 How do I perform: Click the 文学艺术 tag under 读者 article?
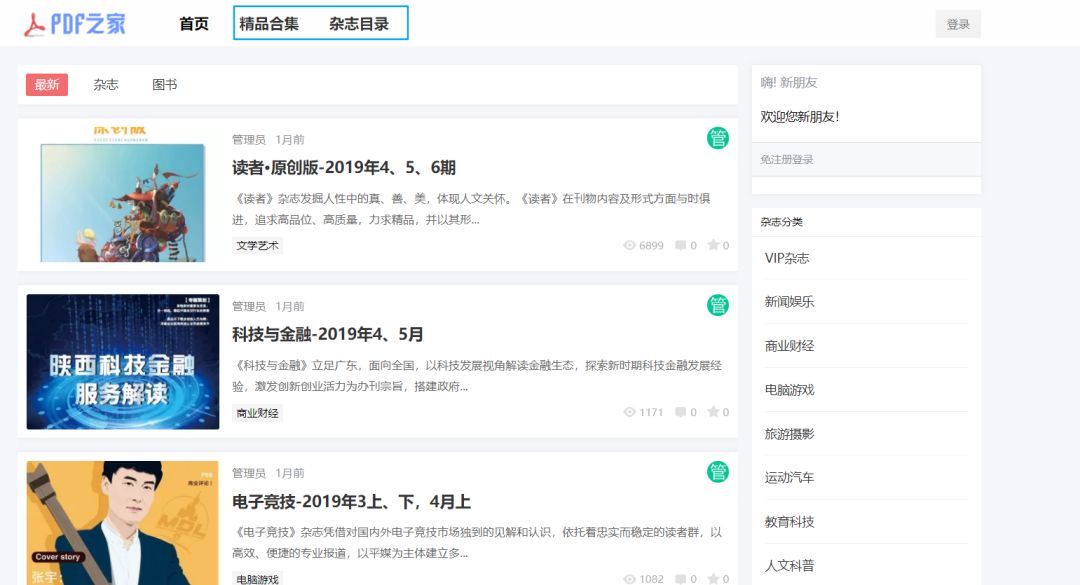(256, 244)
